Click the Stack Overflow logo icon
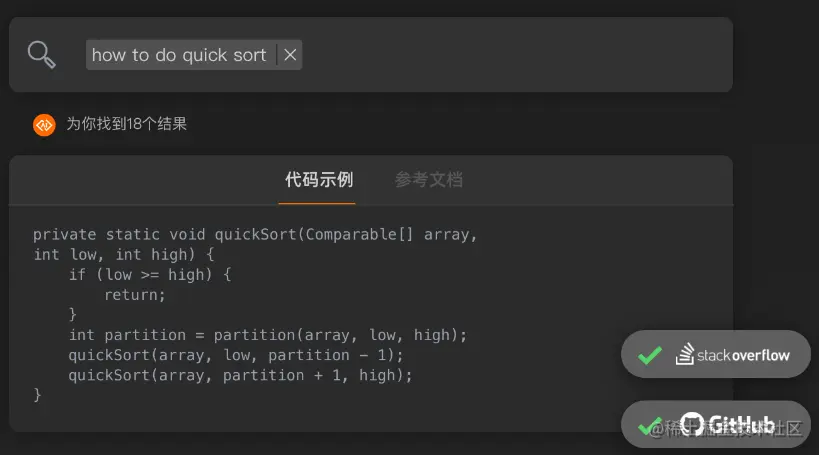This screenshot has height=455, width=819. point(685,354)
